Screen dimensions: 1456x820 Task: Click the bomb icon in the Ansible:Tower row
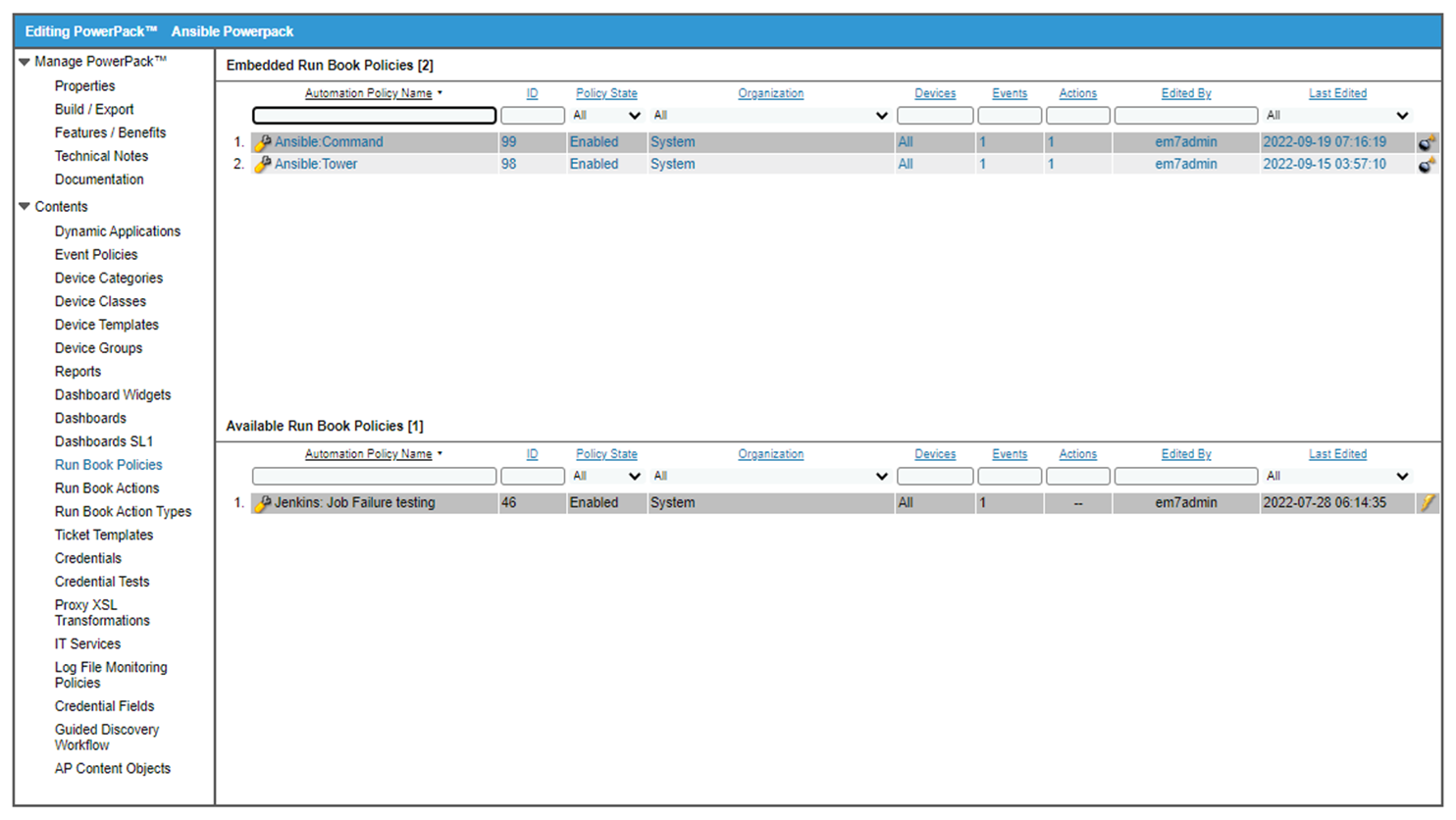pos(1428,165)
